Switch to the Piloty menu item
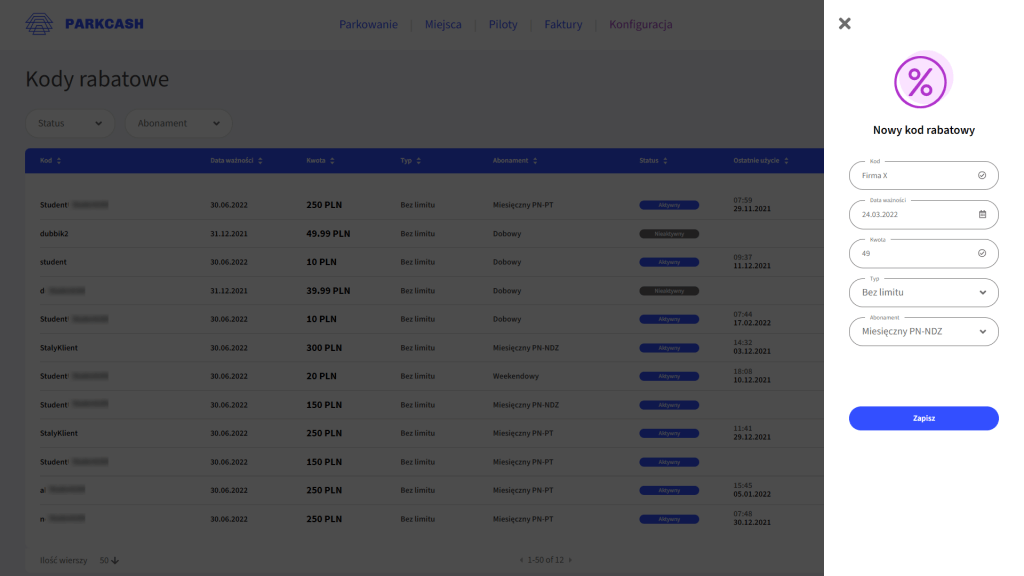This screenshot has height=576, width=1024. [503, 24]
